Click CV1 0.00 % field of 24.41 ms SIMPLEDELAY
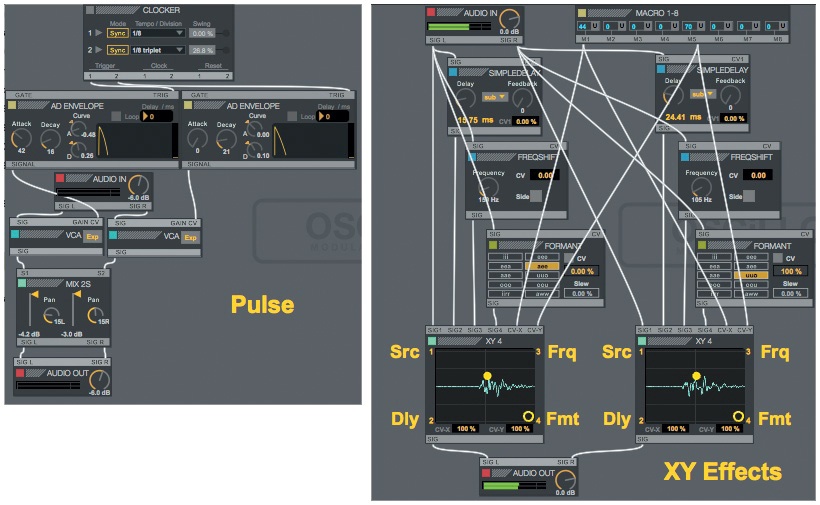 point(734,119)
